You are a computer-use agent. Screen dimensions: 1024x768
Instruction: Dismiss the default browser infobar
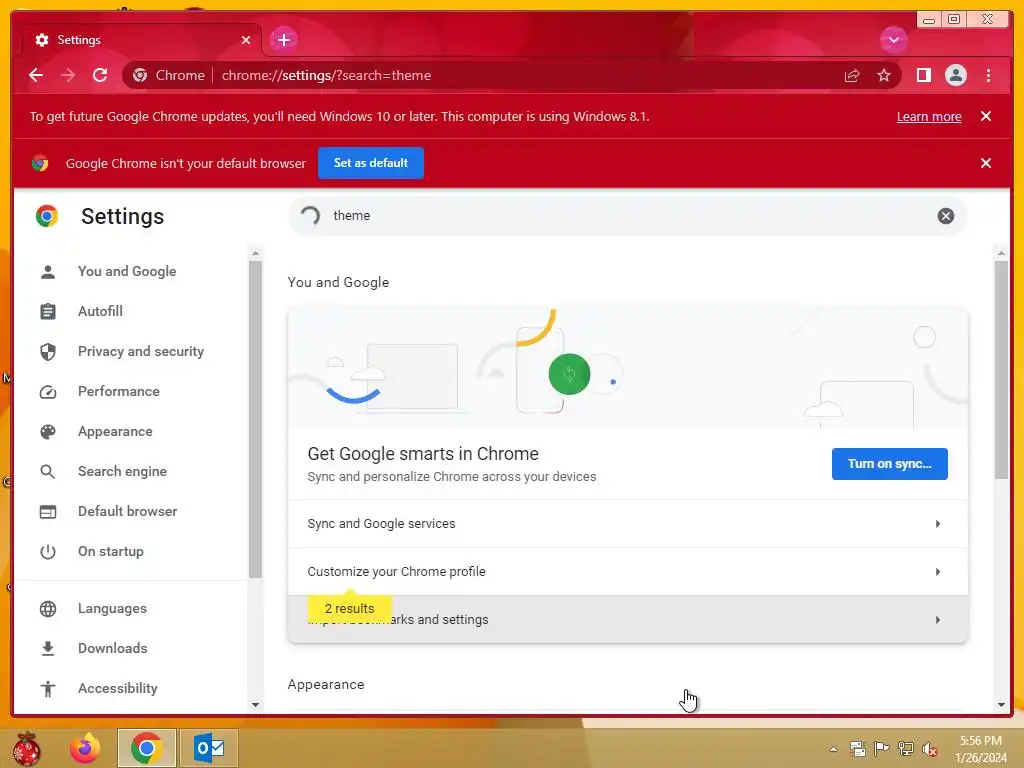tap(985, 163)
